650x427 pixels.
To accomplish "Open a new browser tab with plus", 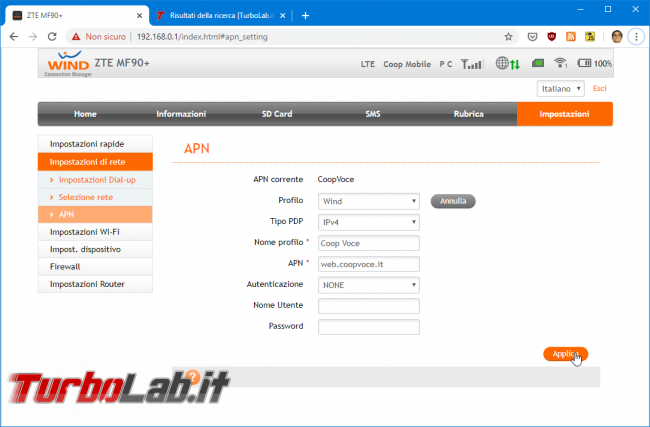I will point(306,16).
